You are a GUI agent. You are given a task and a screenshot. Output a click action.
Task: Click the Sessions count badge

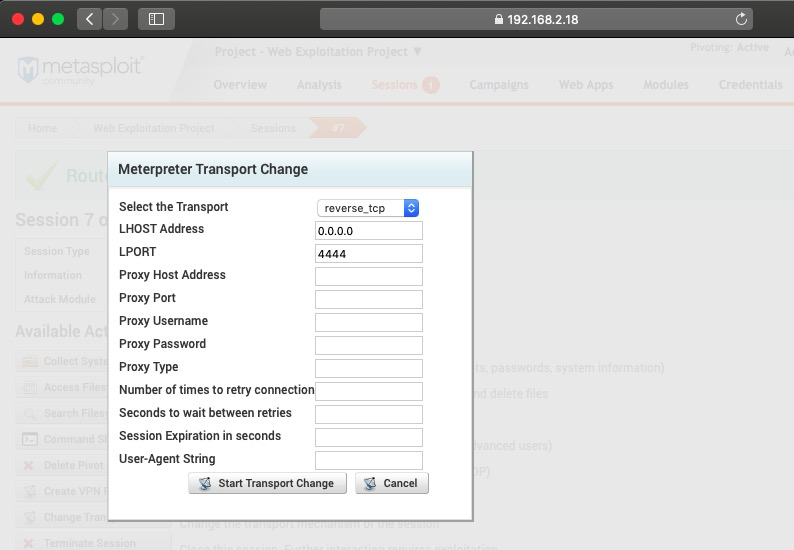[431, 85]
